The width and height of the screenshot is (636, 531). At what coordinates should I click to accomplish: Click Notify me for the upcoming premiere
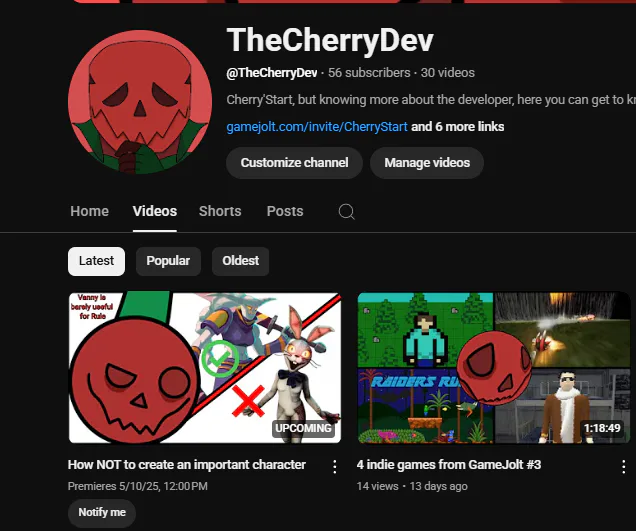(102, 513)
